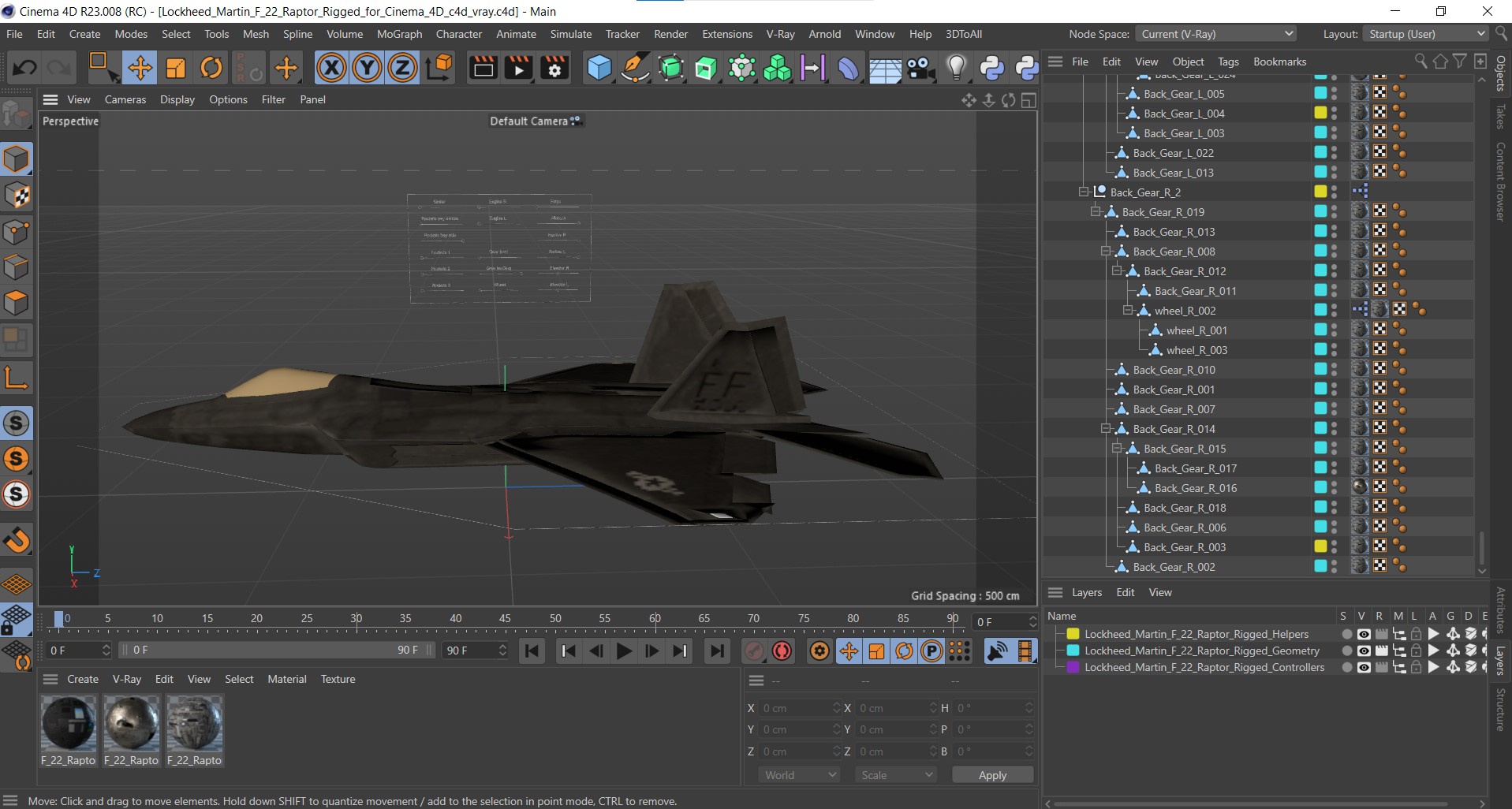This screenshot has width=1512, height=809.
Task: Toggle Position keyframe recording icon
Action: tap(849, 651)
